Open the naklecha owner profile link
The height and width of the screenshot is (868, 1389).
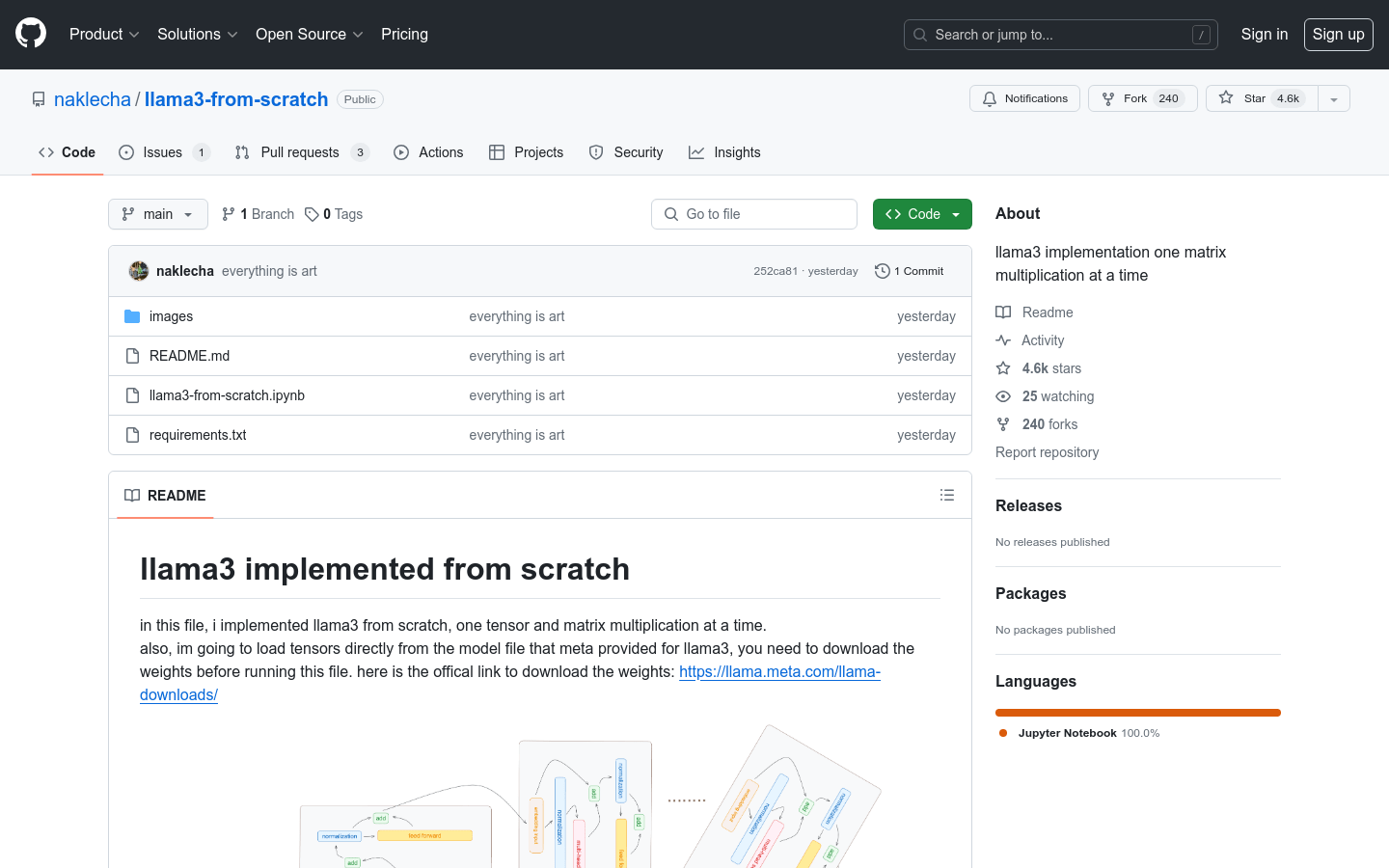tap(93, 99)
